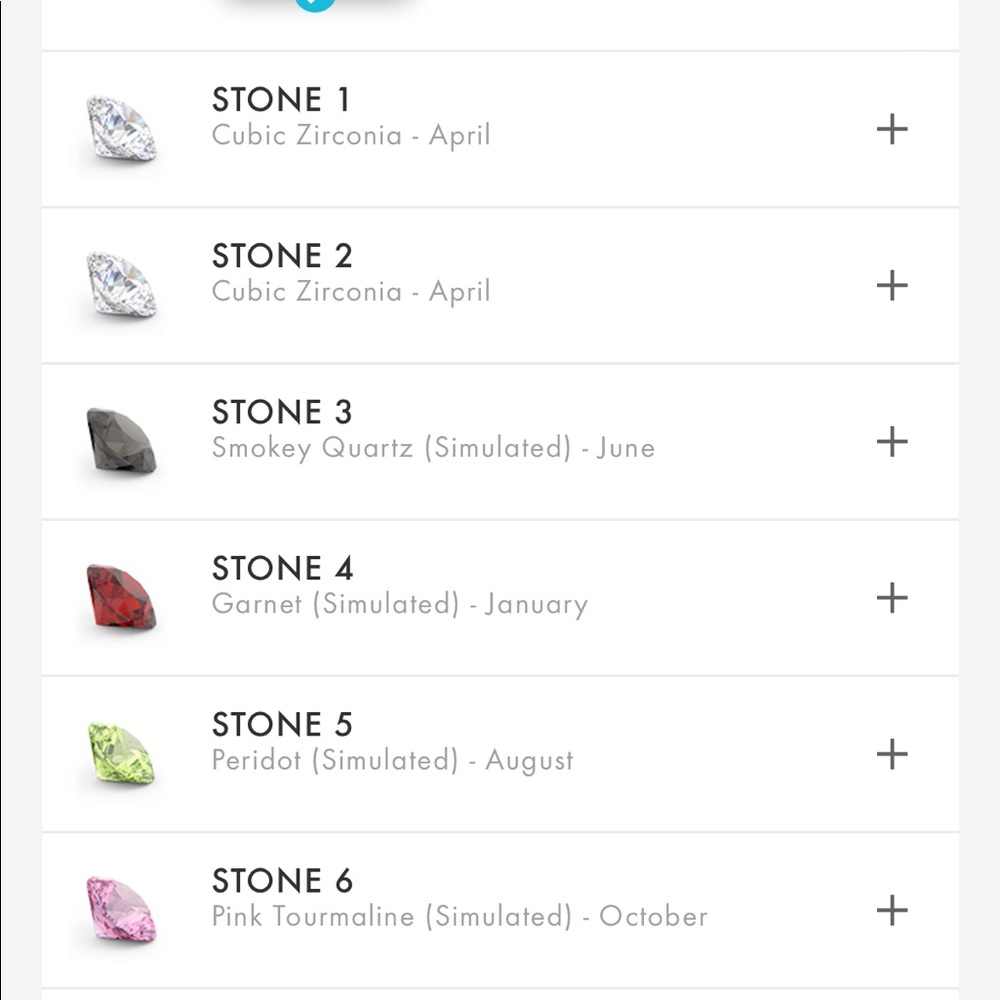1000x1000 pixels.
Task: Click the clear cubic zirconia gem for Stone 1
Action: tap(121, 128)
